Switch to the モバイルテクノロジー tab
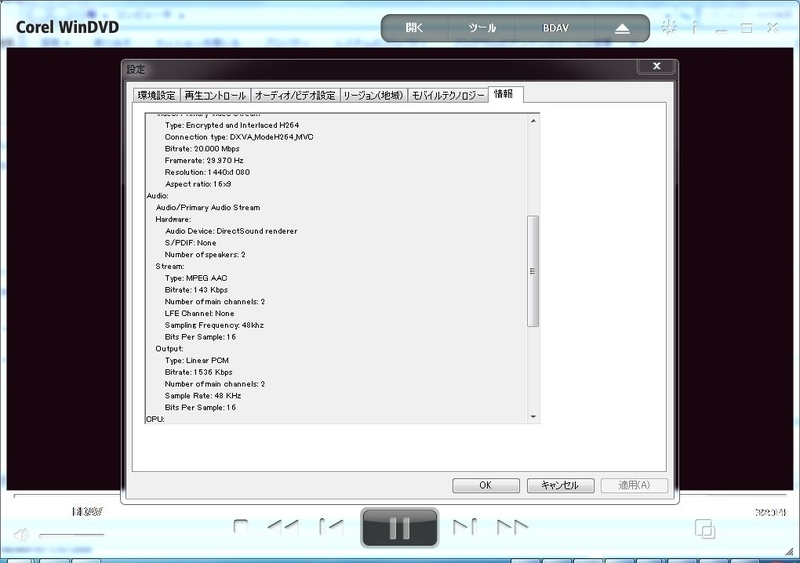Image resolution: width=800 pixels, height=563 pixels. click(447, 95)
